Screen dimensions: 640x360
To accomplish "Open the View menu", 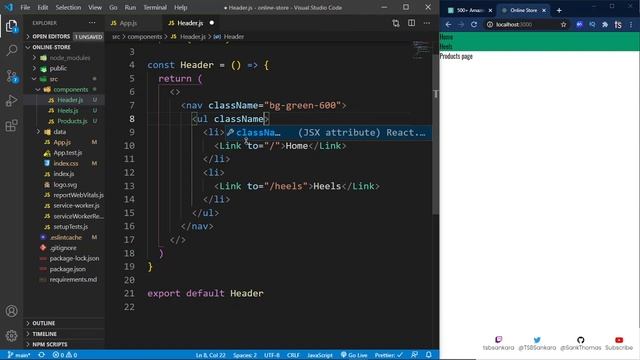I will pos(95,7).
